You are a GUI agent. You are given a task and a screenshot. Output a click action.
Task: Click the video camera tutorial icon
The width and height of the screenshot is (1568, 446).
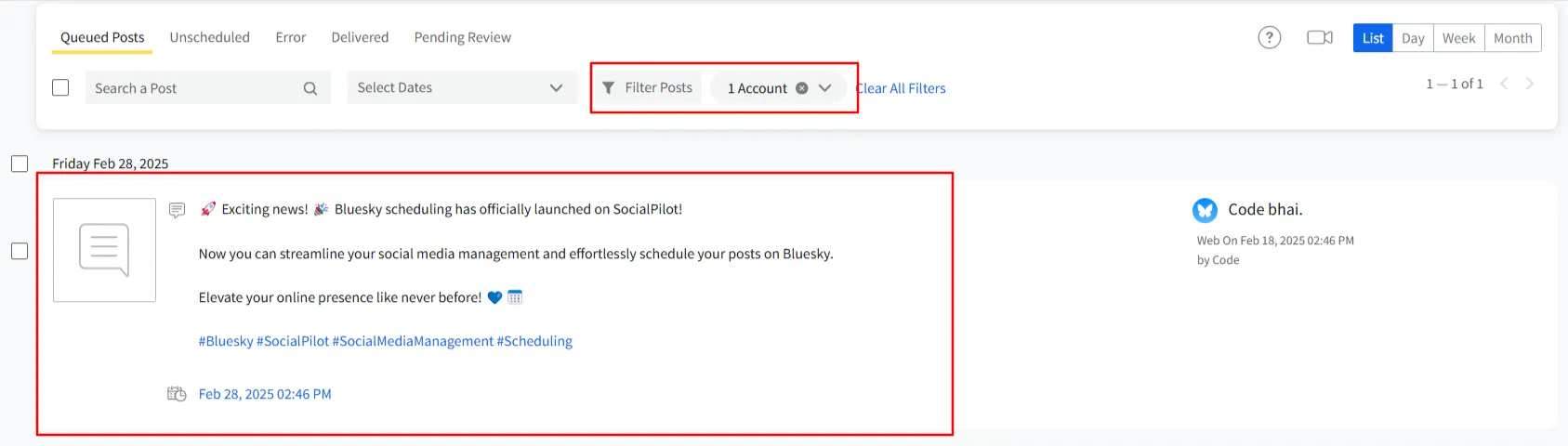click(1319, 38)
